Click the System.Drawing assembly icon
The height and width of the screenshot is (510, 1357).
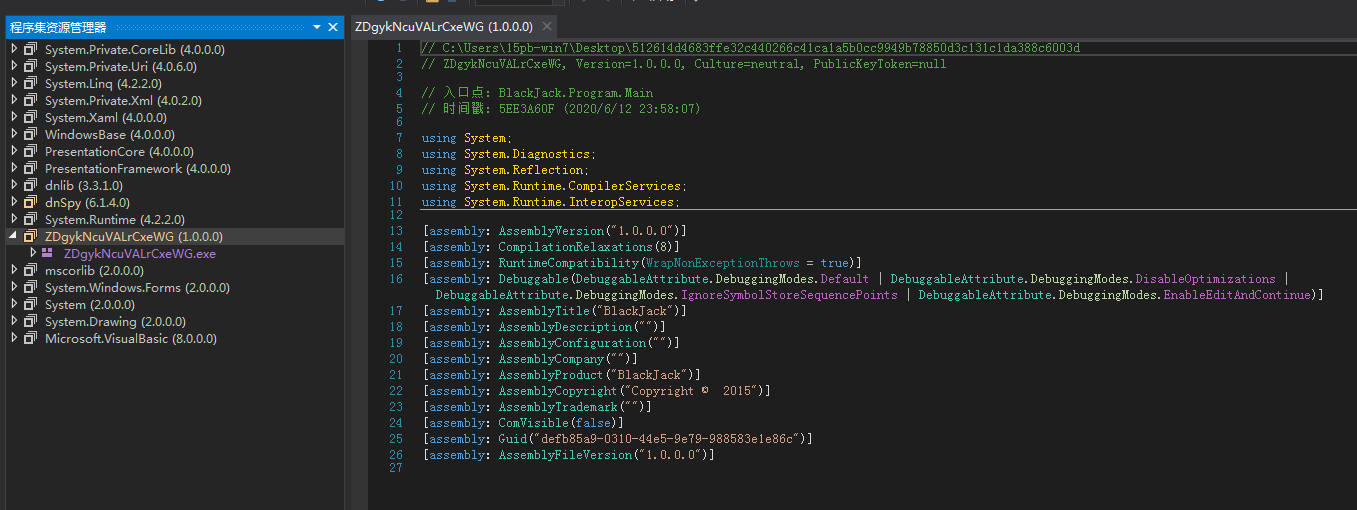coord(30,321)
